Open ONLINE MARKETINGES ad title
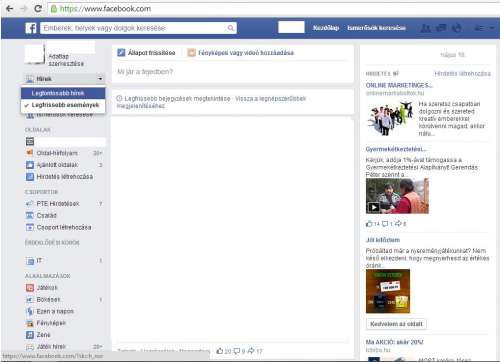 [399, 85]
